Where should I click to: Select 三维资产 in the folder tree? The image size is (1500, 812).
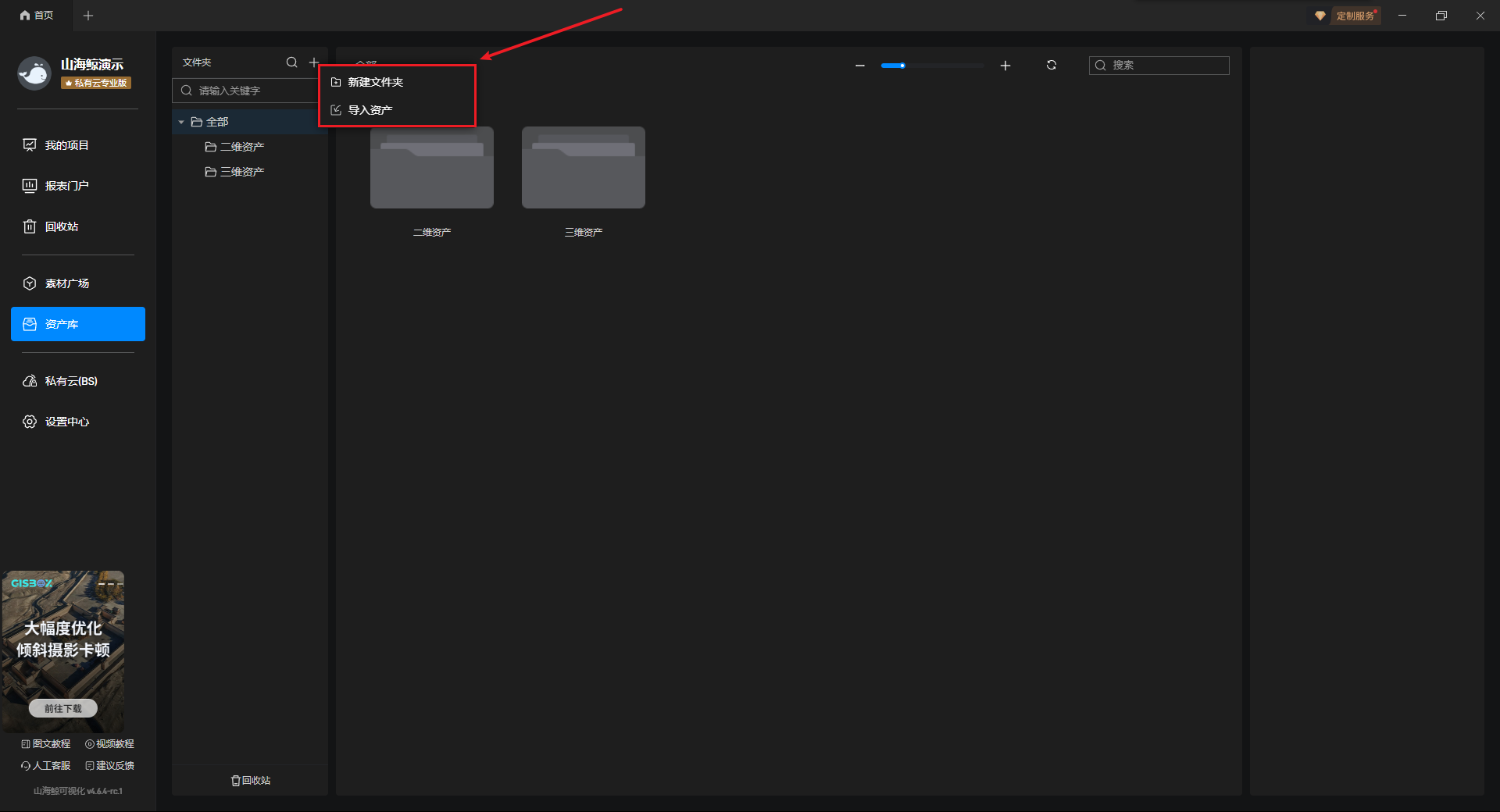(241, 172)
